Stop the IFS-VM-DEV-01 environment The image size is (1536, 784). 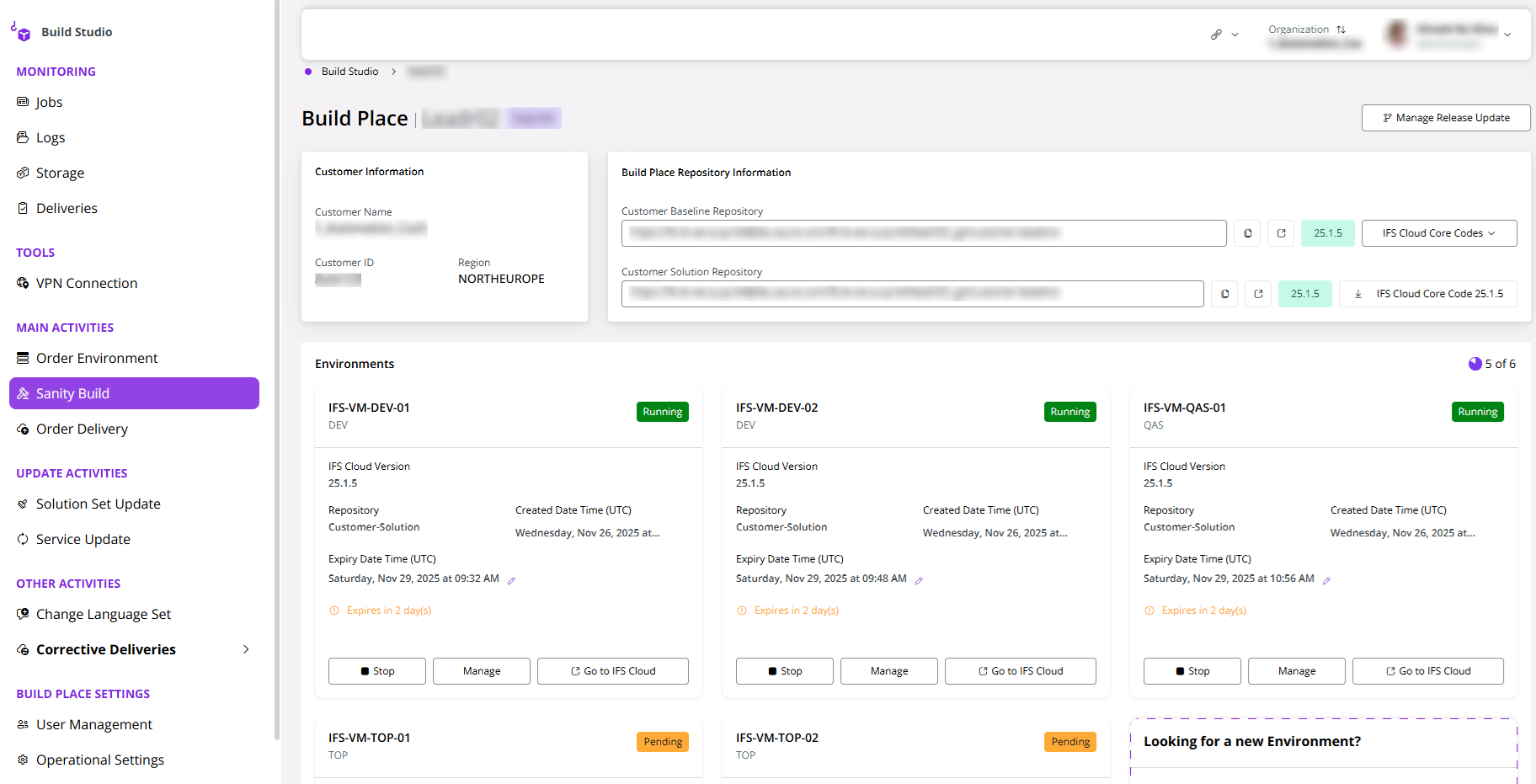(x=377, y=671)
